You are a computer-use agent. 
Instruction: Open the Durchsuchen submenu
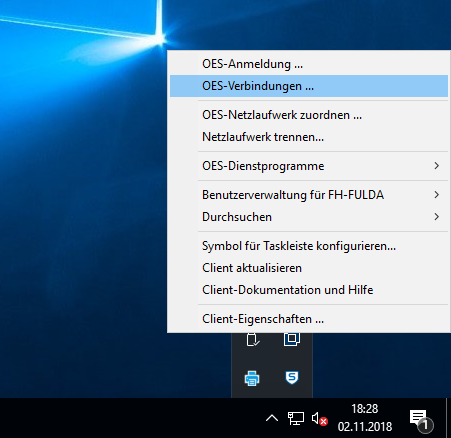309,217
